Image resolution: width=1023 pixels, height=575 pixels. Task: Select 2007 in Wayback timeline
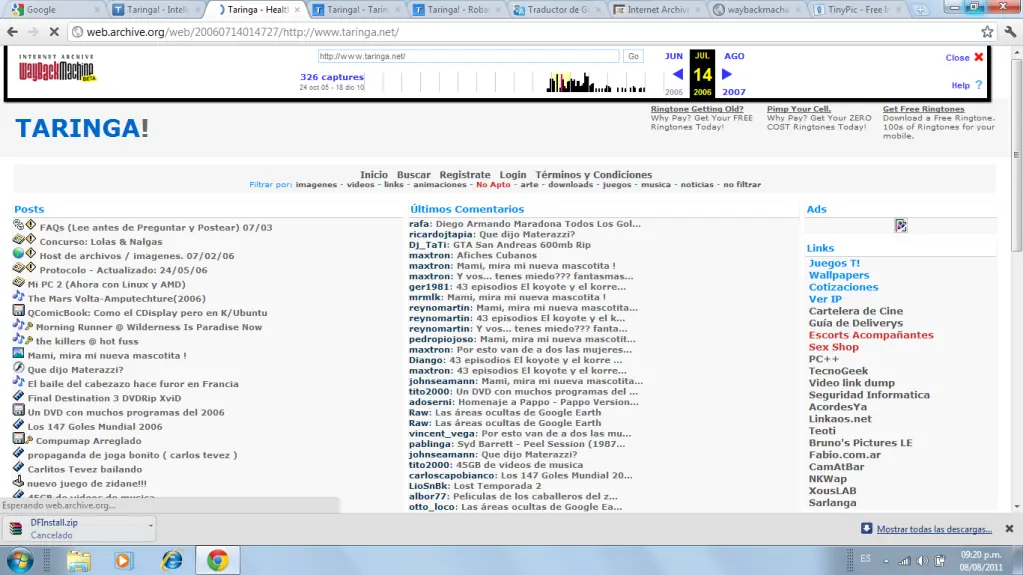(734, 92)
